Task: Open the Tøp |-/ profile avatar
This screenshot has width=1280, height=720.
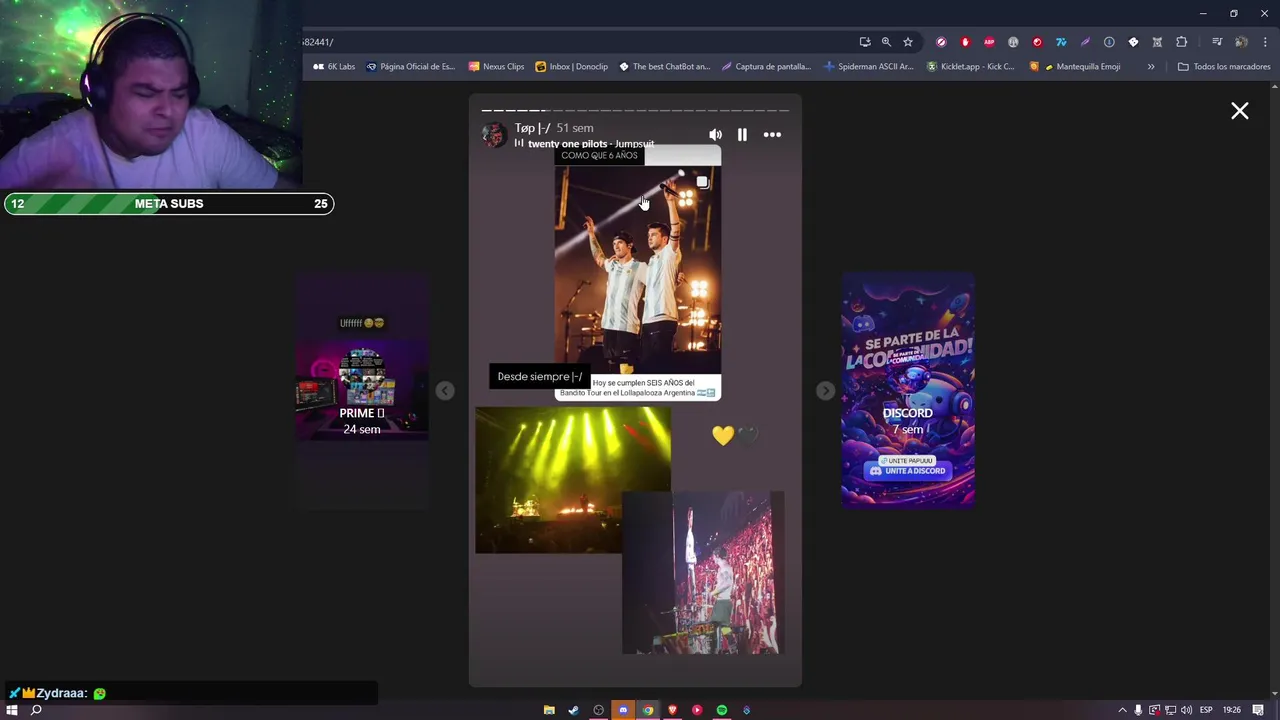Action: tap(494, 135)
